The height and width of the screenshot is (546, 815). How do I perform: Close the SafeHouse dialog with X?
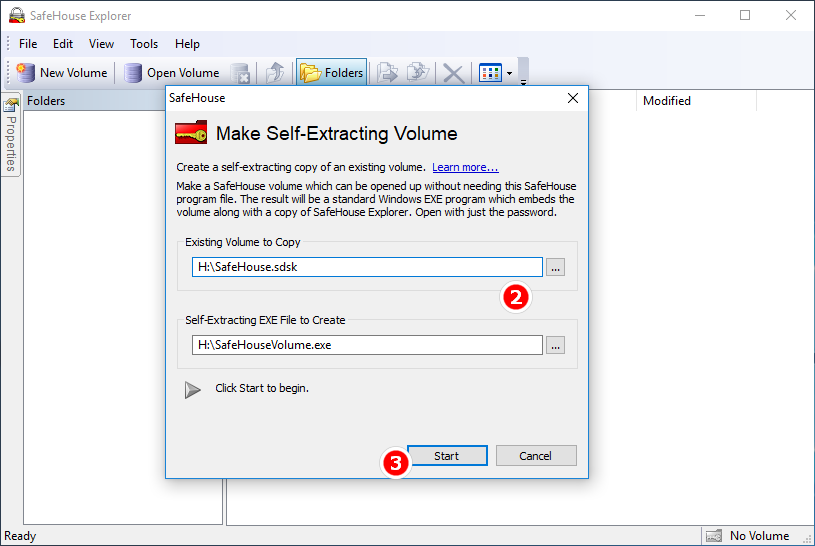(573, 98)
